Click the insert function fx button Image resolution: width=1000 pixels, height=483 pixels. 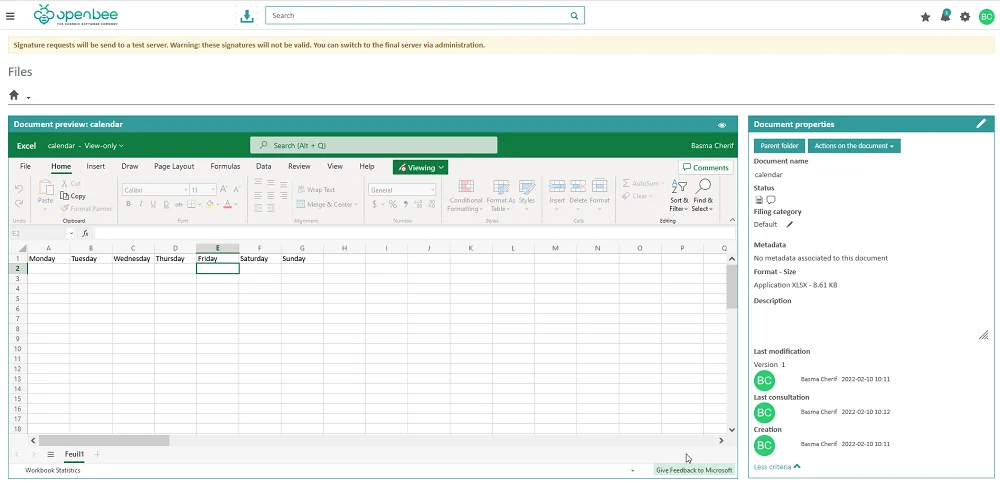85,234
